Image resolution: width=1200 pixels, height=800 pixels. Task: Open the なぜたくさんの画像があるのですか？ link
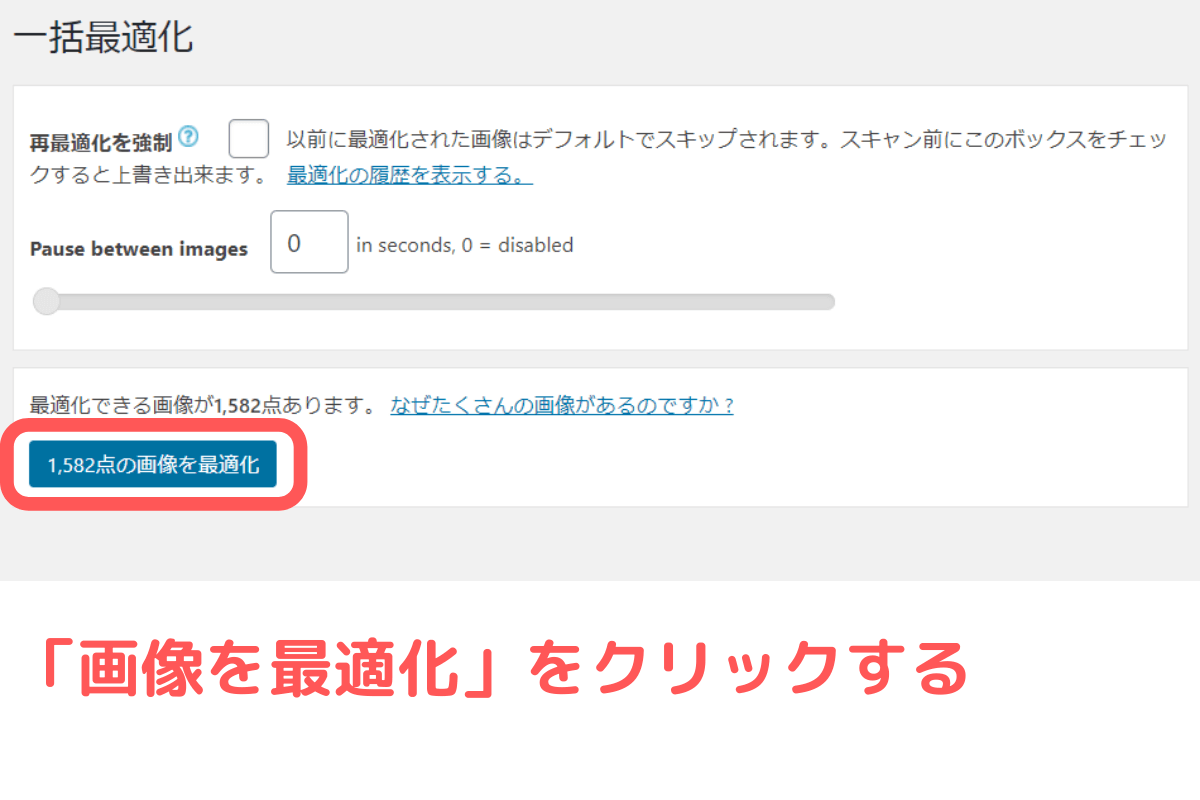[x=562, y=406]
